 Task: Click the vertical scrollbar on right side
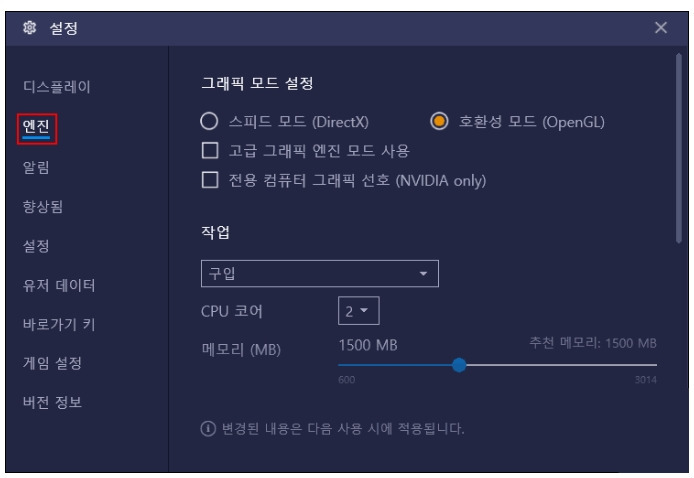679,148
